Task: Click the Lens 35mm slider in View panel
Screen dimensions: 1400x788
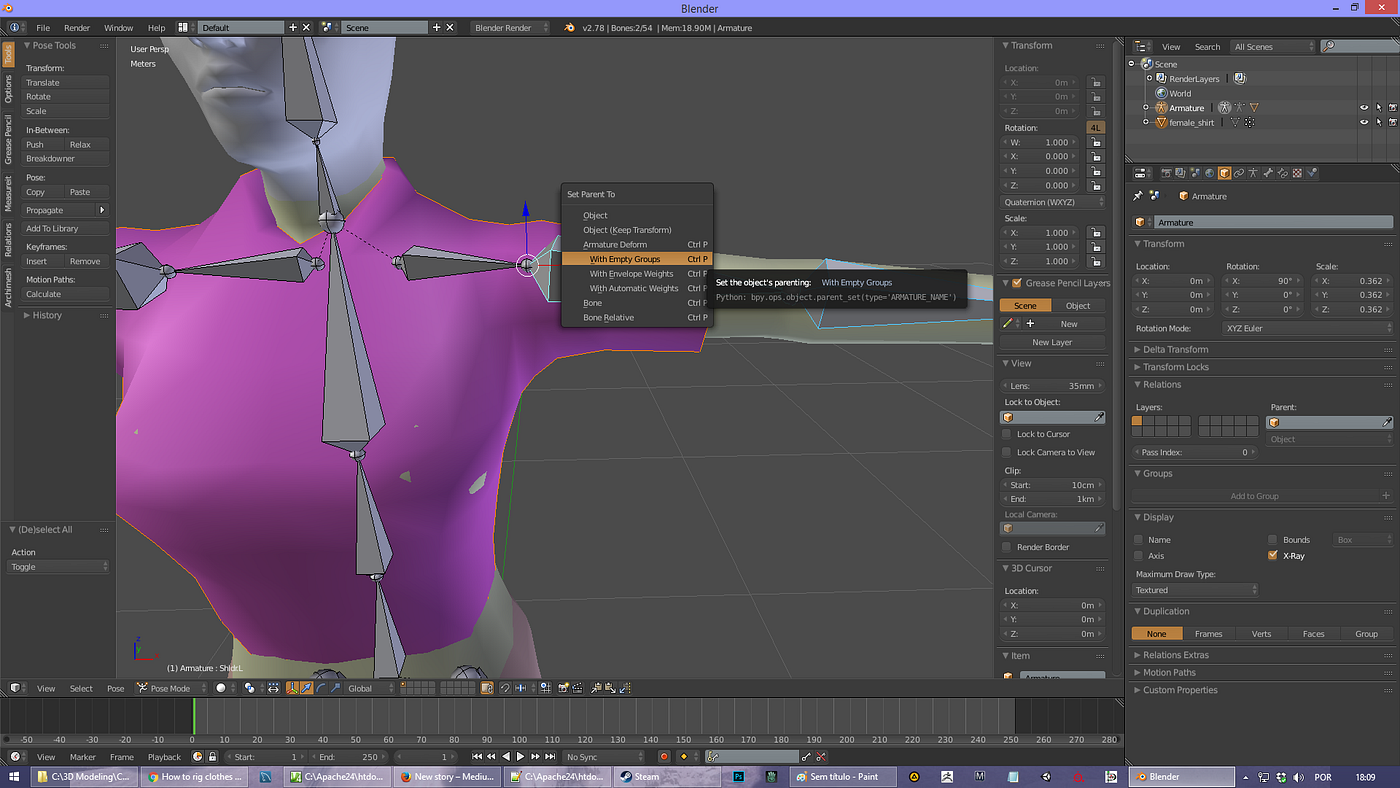Action: click(1052, 385)
